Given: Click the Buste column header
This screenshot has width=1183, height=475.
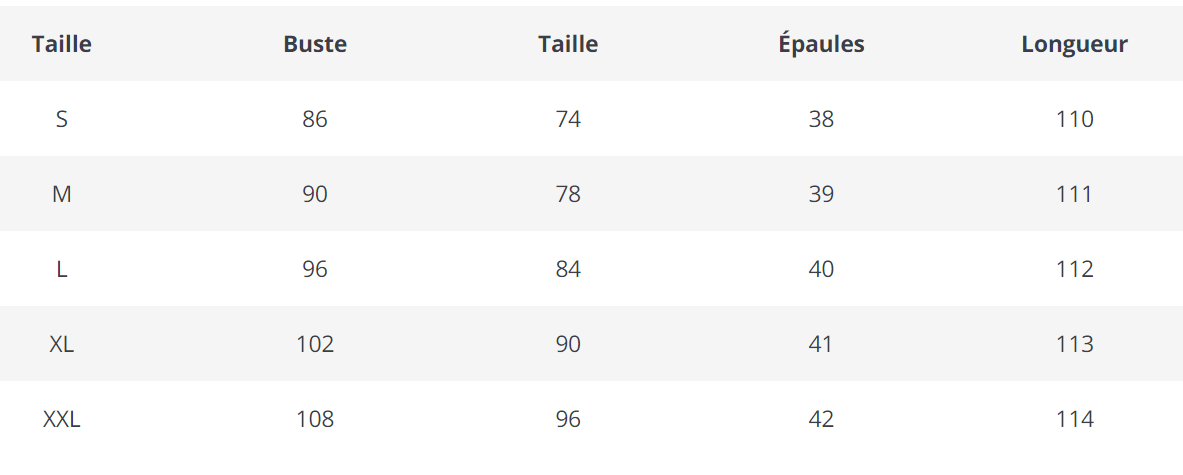Looking at the screenshot, I should tap(315, 44).
